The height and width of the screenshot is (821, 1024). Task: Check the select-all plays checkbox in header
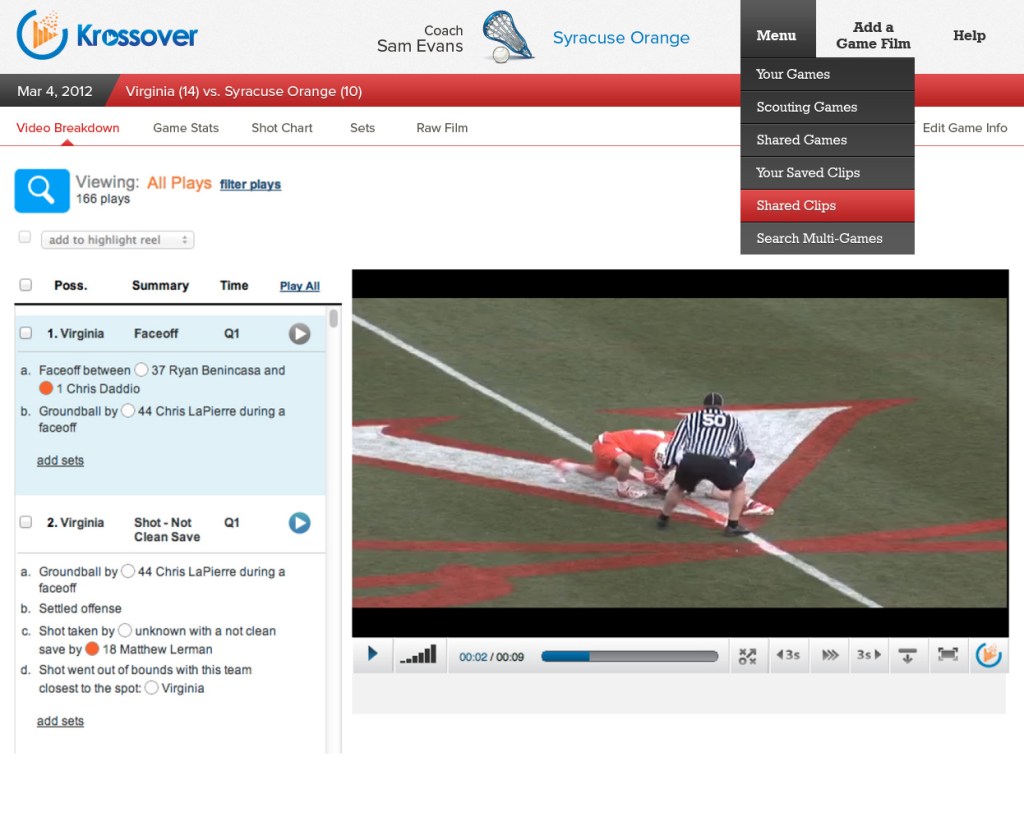coord(25,285)
